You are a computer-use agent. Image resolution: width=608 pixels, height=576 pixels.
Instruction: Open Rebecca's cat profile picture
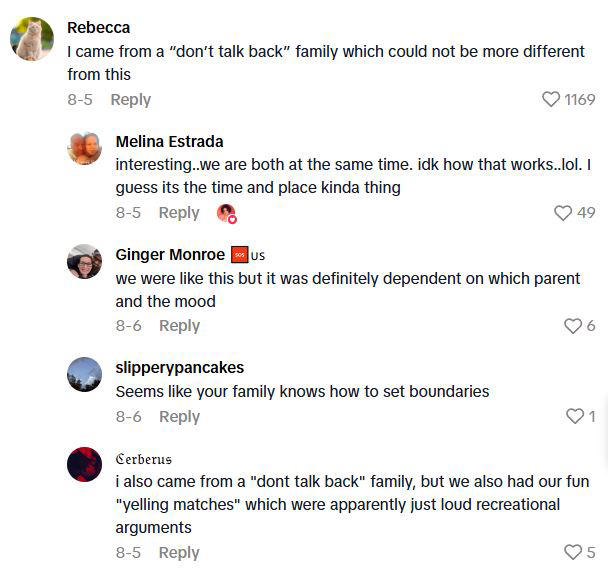click(32, 39)
